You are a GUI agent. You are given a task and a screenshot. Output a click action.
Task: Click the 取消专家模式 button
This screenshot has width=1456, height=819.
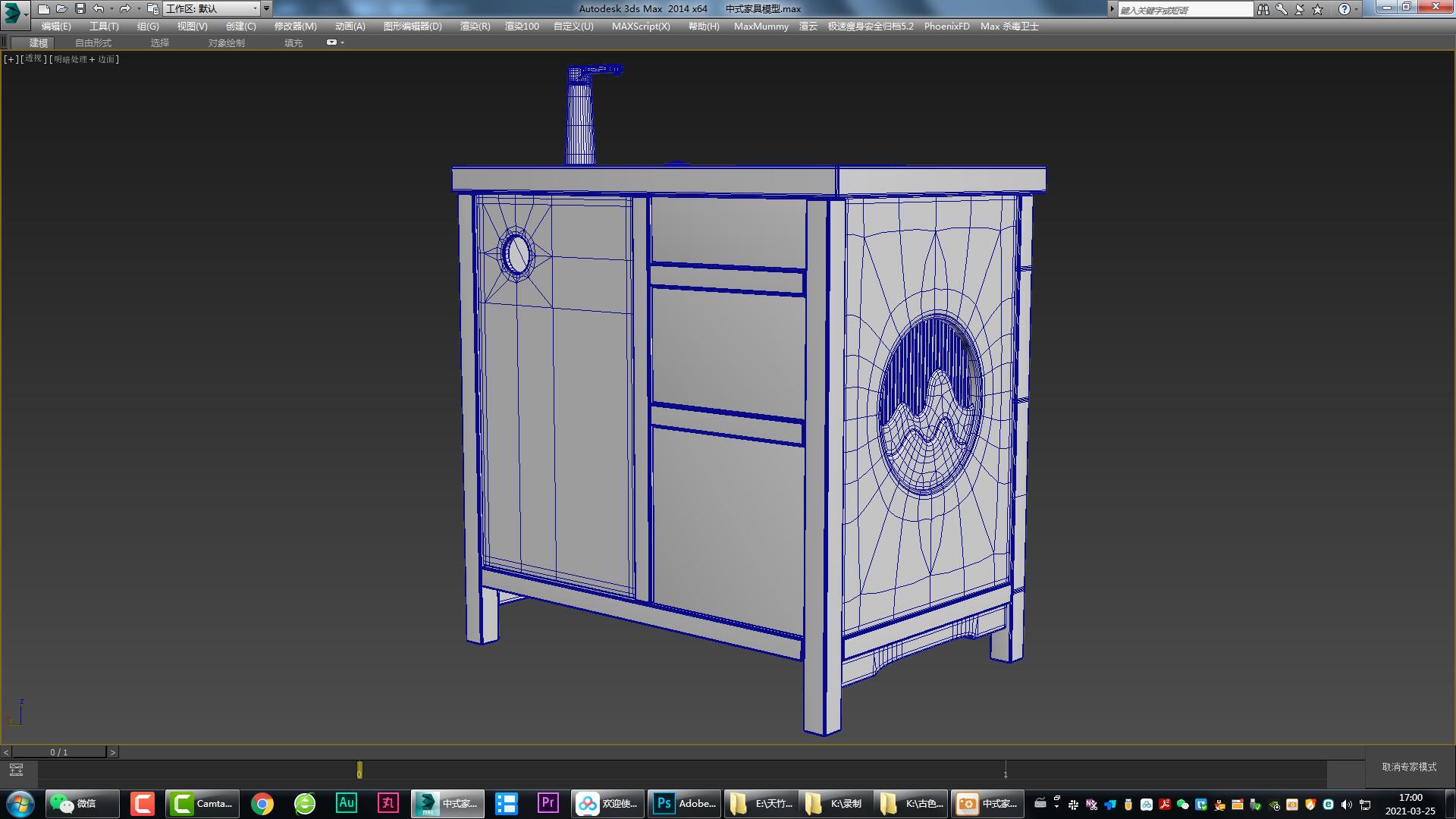click(1409, 767)
